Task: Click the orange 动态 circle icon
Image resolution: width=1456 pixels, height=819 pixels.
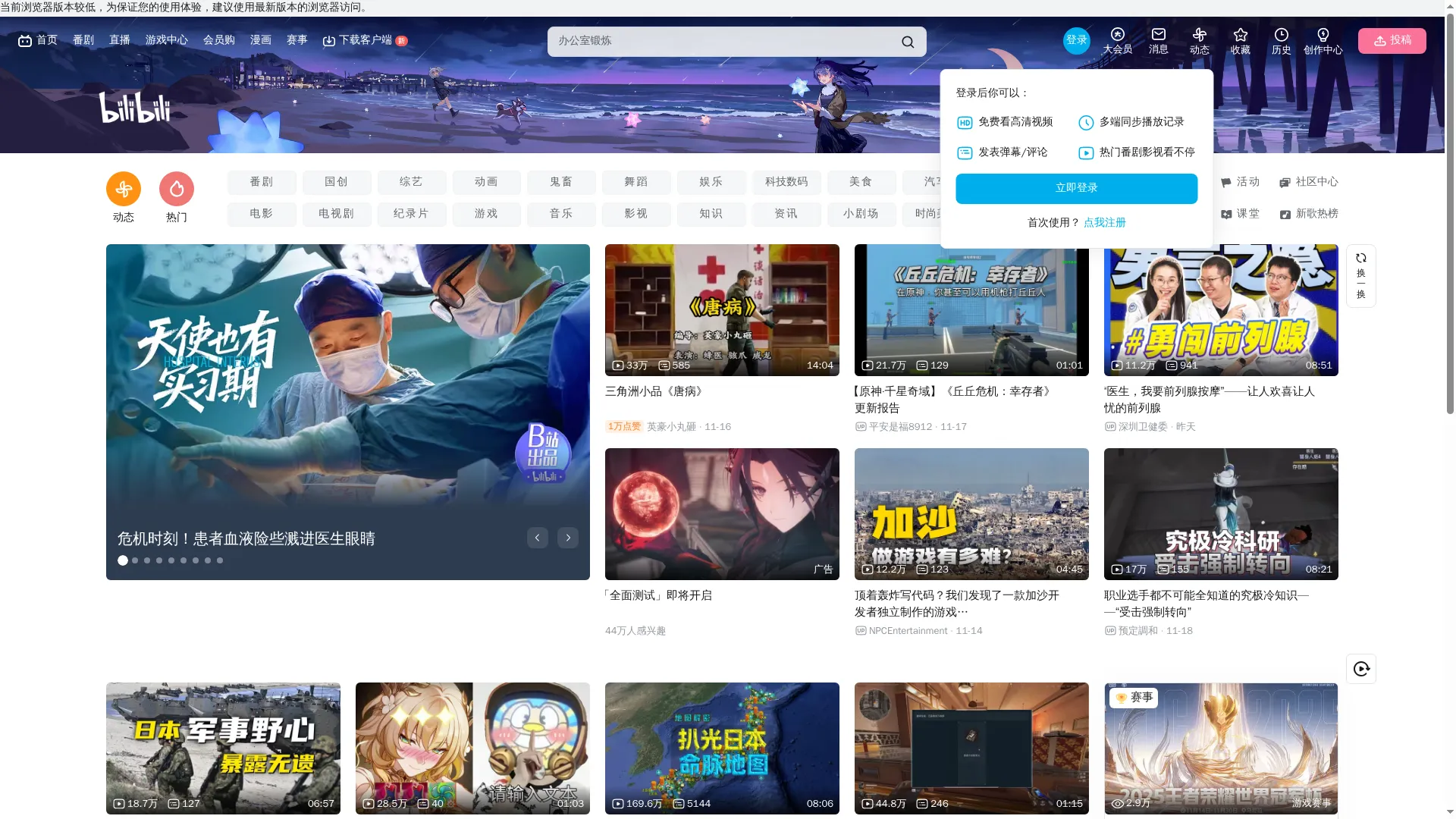Action: coord(124,189)
